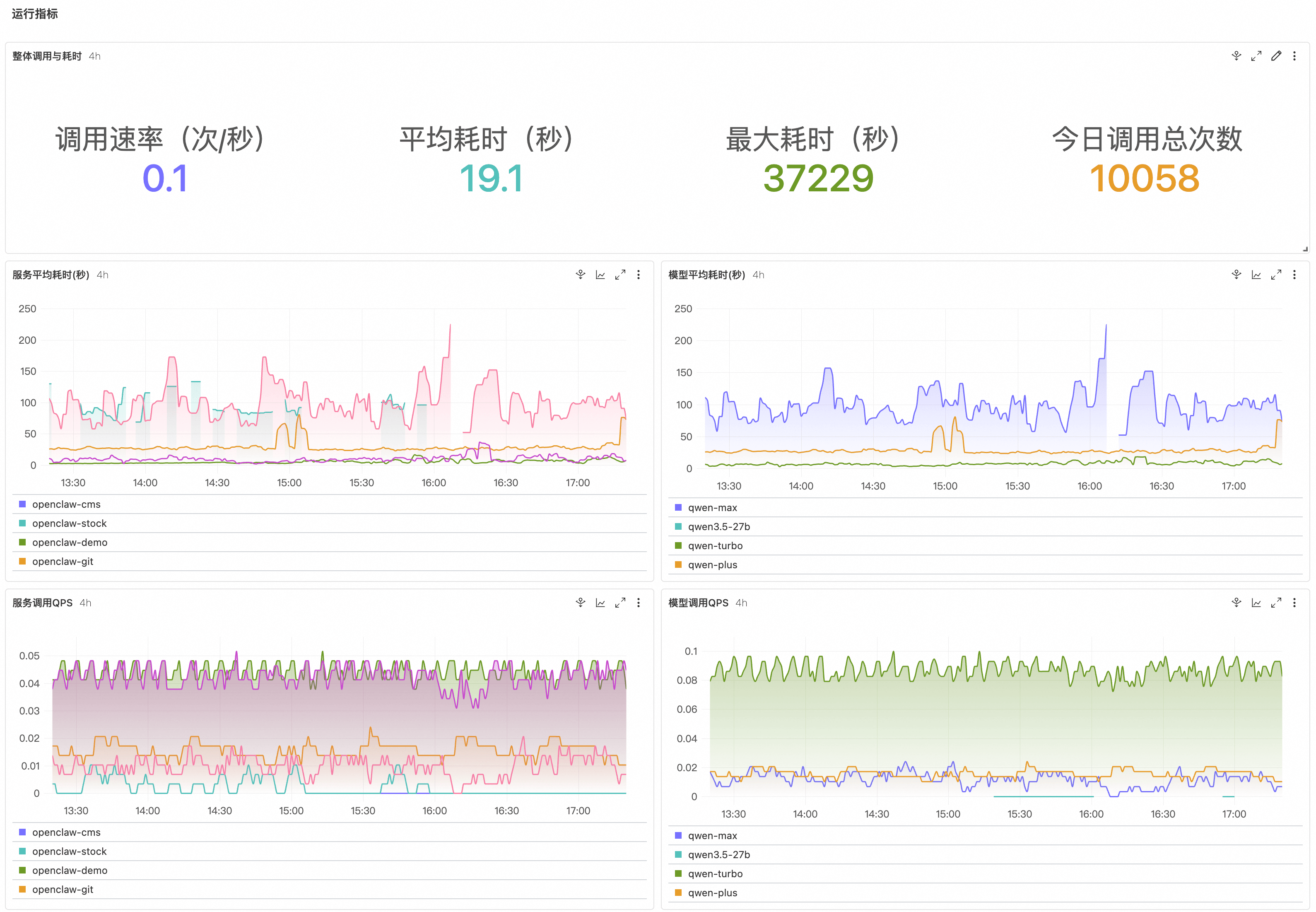
Task: Open chart type icon in 服务平均耗时 panel
Action: (x=600, y=275)
